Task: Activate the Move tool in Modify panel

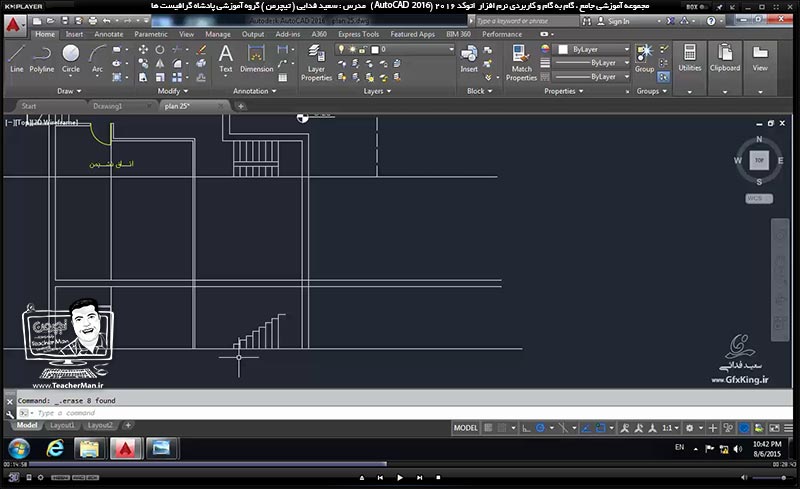Action: click(x=143, y=50)
